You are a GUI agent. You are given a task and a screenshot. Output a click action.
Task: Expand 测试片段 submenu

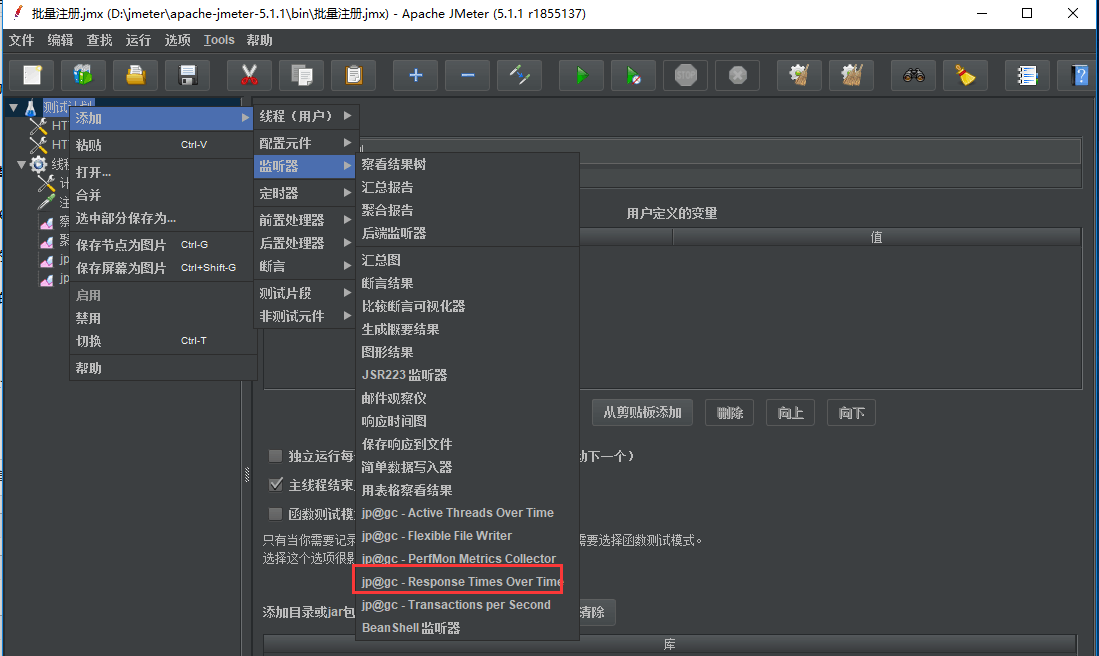(306, 293)
